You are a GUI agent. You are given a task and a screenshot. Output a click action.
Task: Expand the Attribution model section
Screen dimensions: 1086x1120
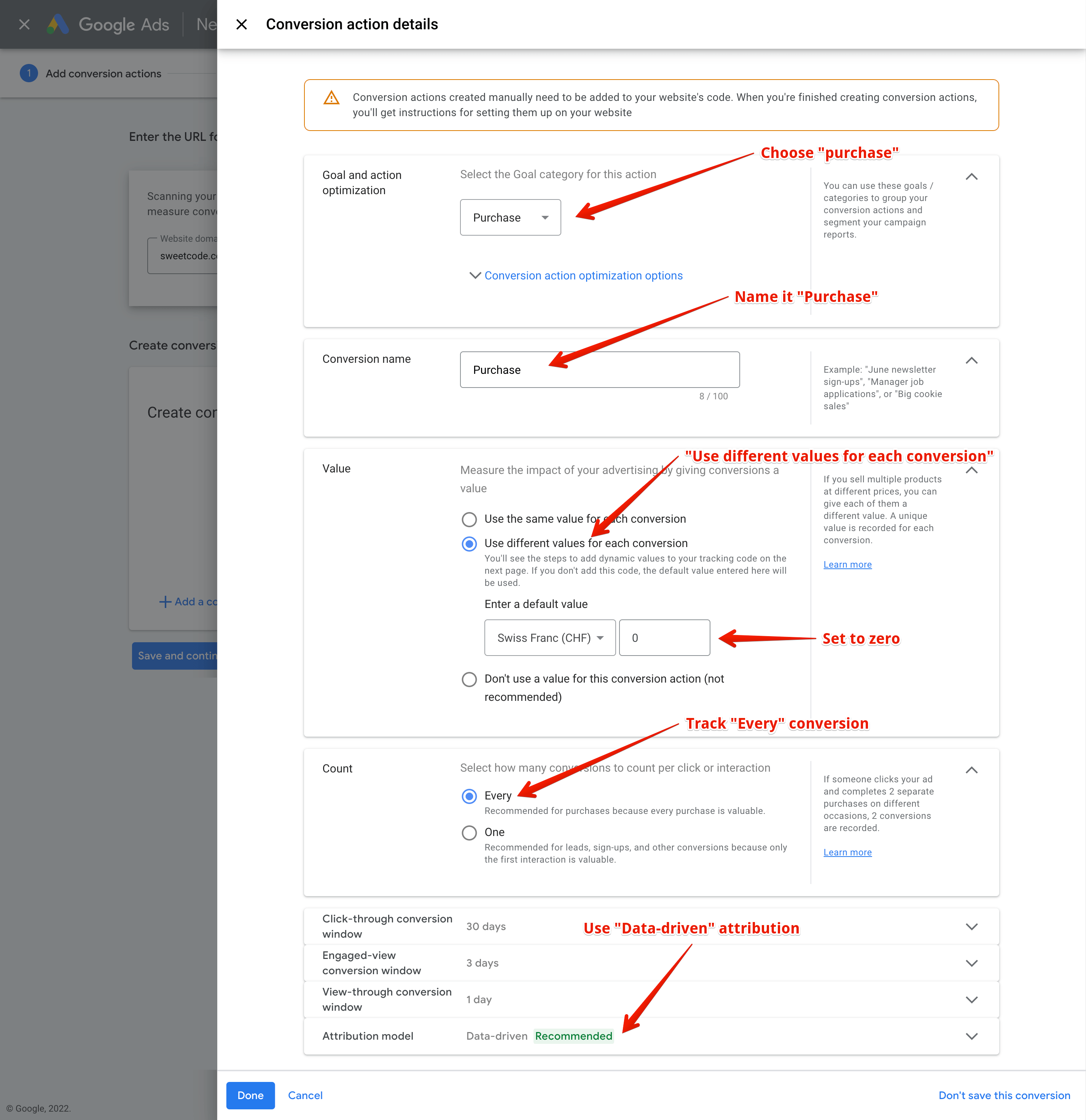point(971,1036)
